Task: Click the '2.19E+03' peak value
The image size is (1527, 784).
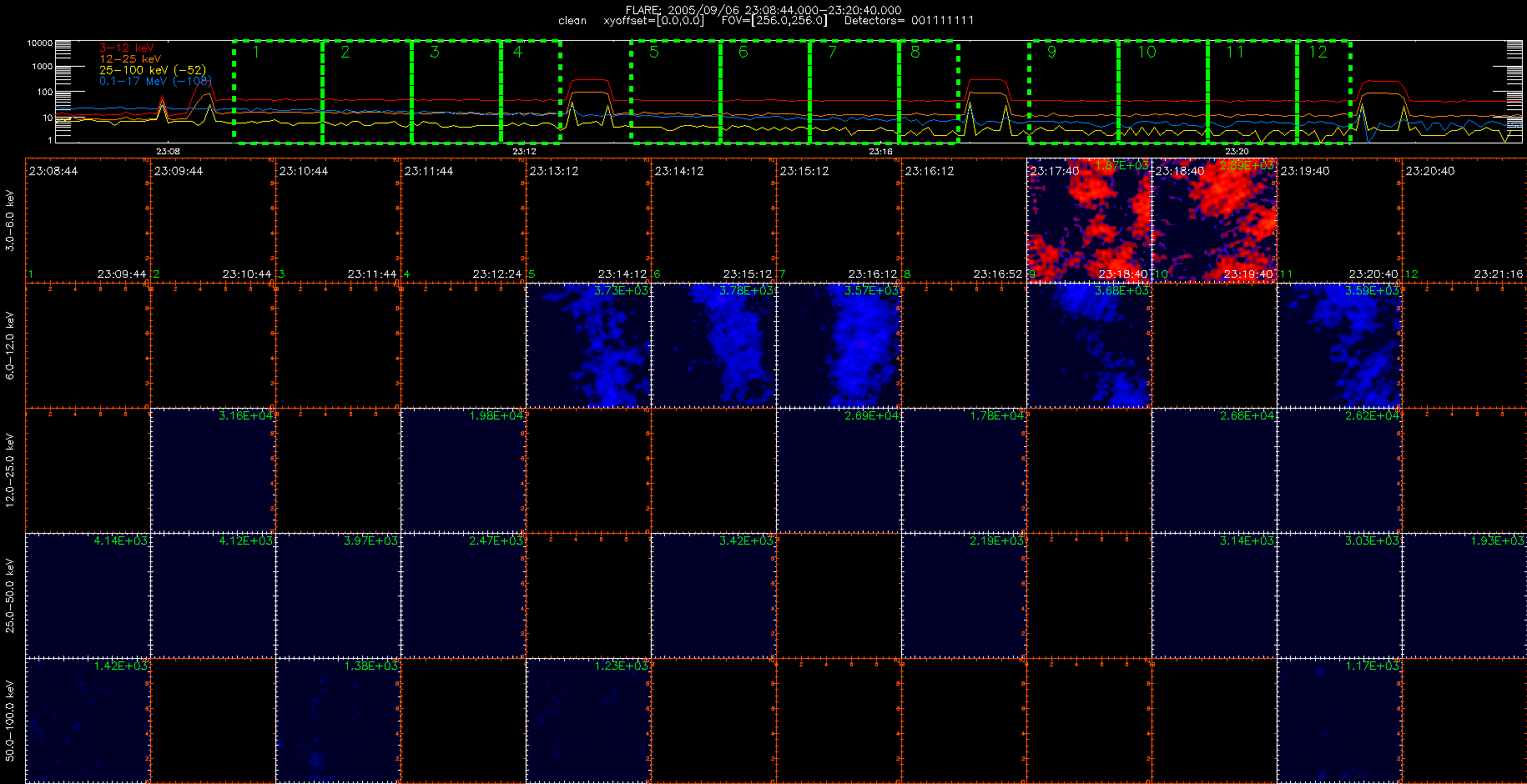Action: (x=996, y=540)
